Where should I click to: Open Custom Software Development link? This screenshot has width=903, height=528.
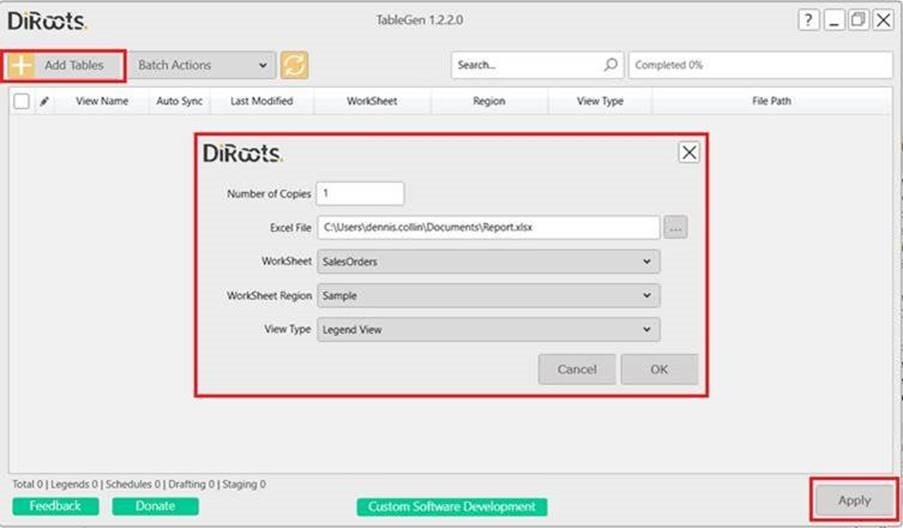452,507
